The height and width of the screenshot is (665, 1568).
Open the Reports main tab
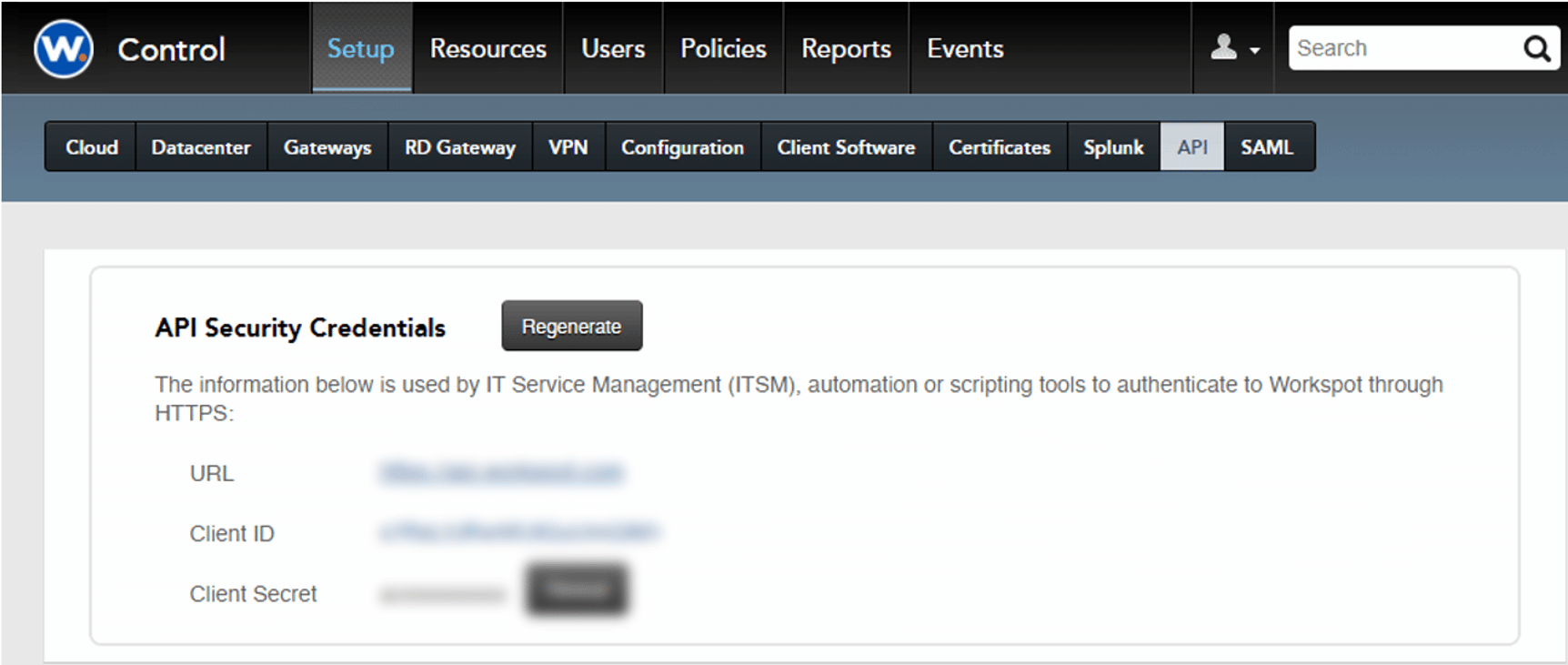[846, 48]
